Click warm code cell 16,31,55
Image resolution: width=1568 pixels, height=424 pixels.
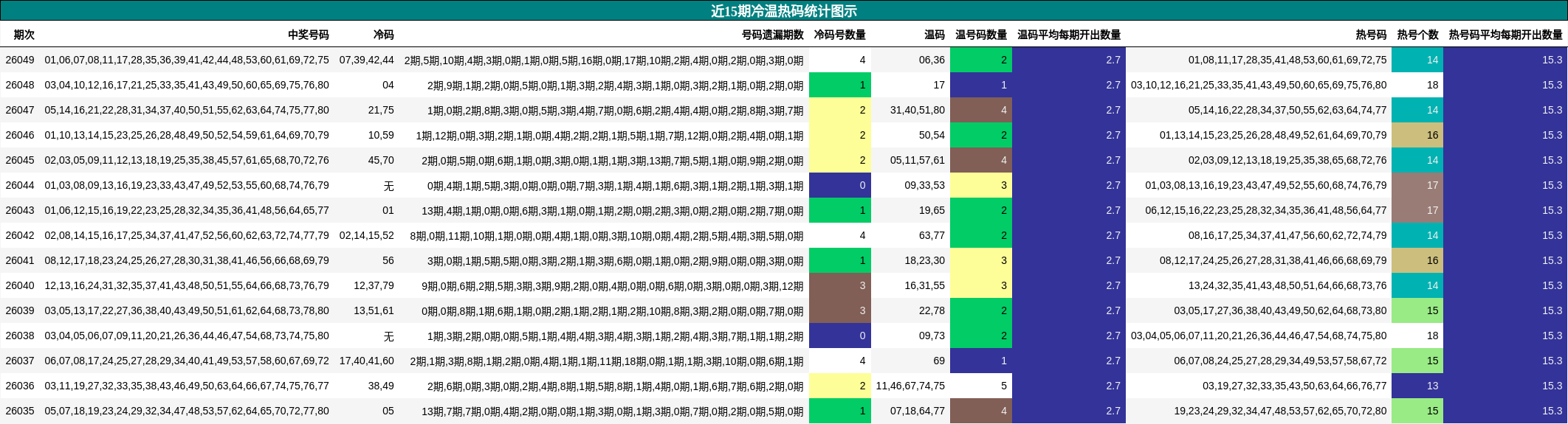(925, 285)
